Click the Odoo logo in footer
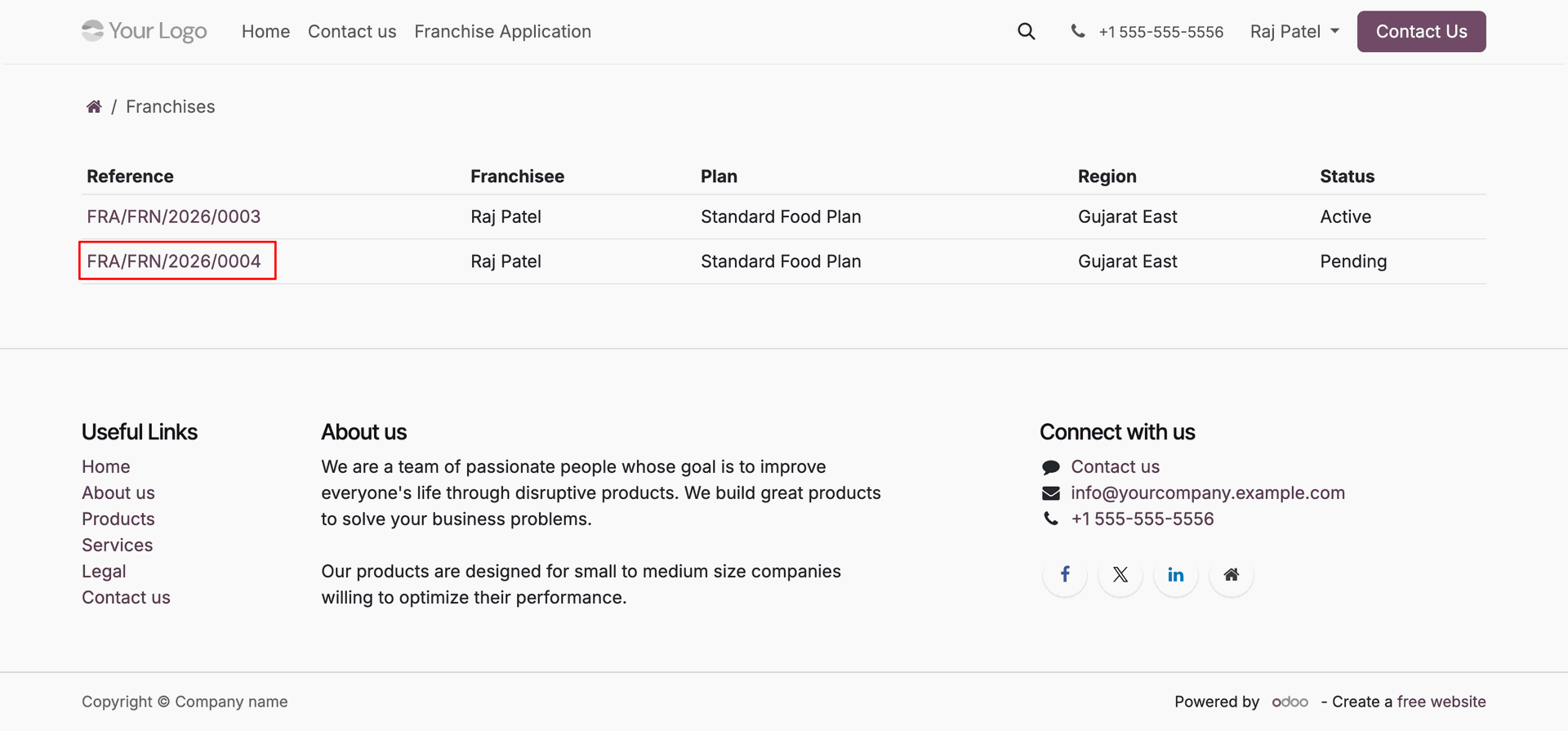Screen dimensions: 1568x731 (1290, 702)
